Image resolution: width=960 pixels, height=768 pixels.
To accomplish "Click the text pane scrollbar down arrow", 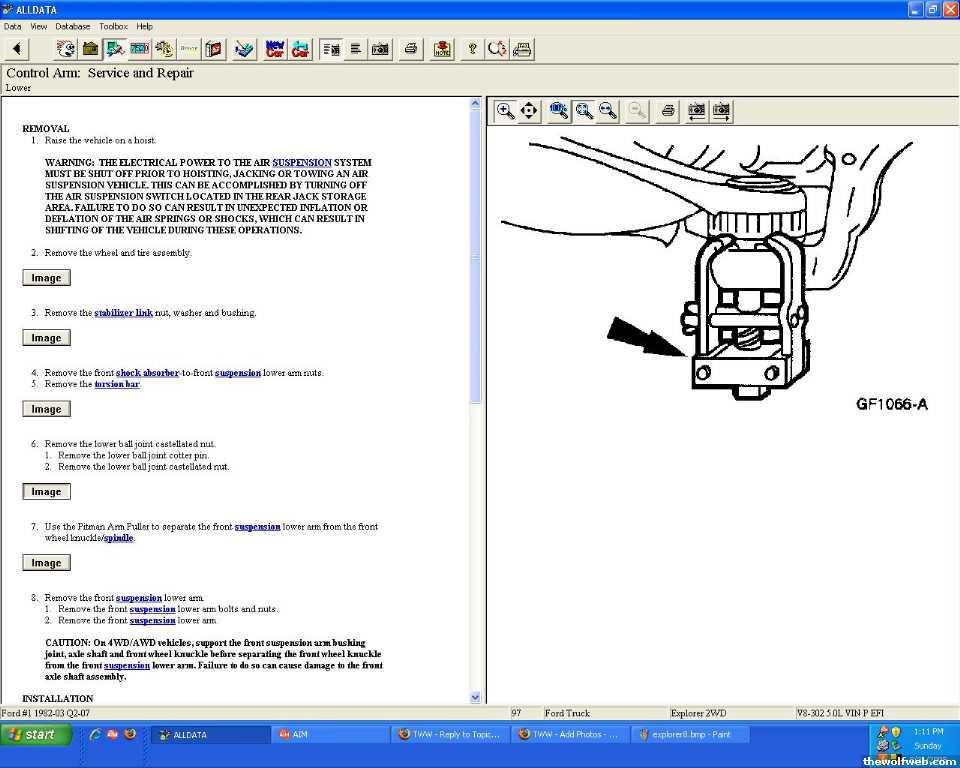I will (475, 697).
